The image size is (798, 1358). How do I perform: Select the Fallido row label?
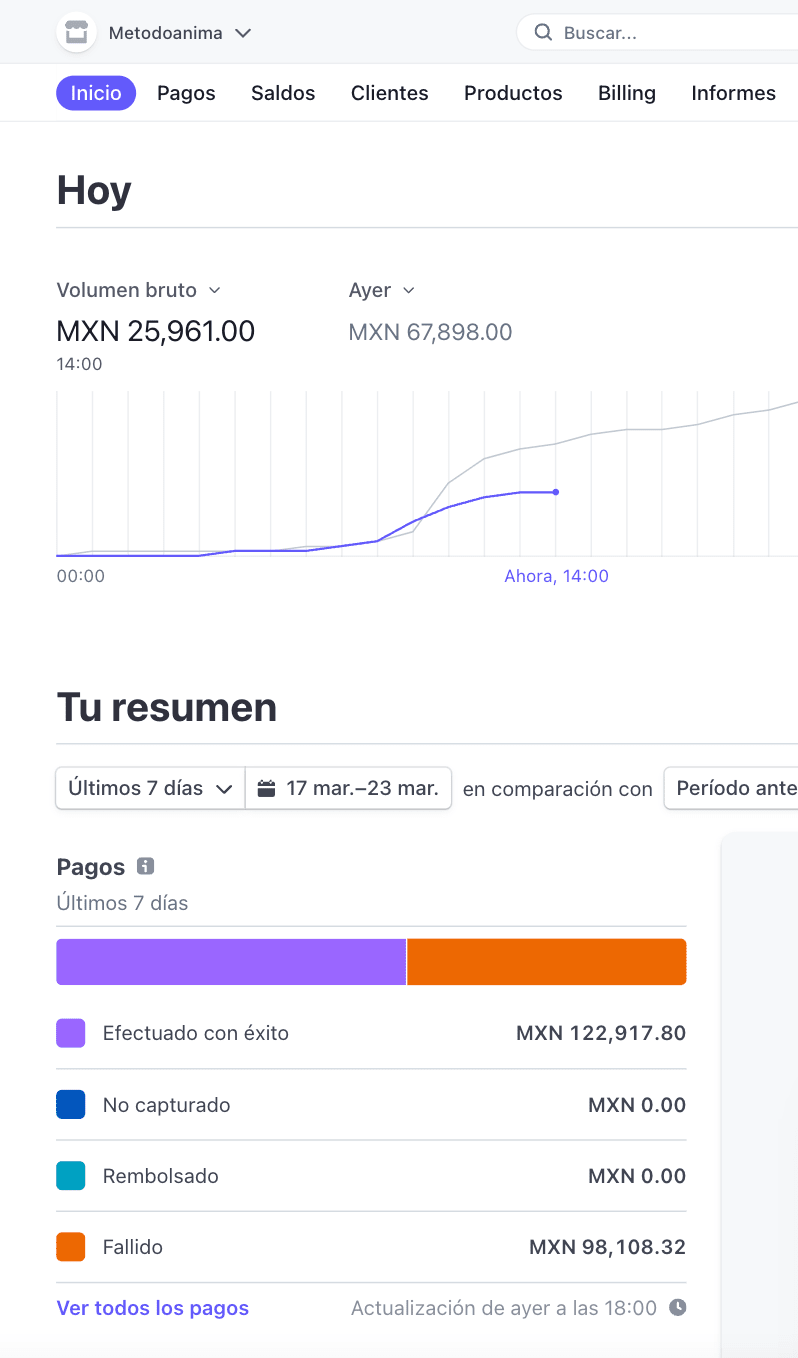(x=133, y=1247)
